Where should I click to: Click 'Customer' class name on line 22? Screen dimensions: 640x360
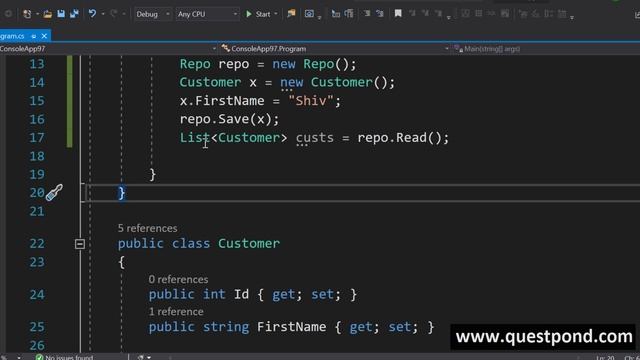tap(249, 244)
